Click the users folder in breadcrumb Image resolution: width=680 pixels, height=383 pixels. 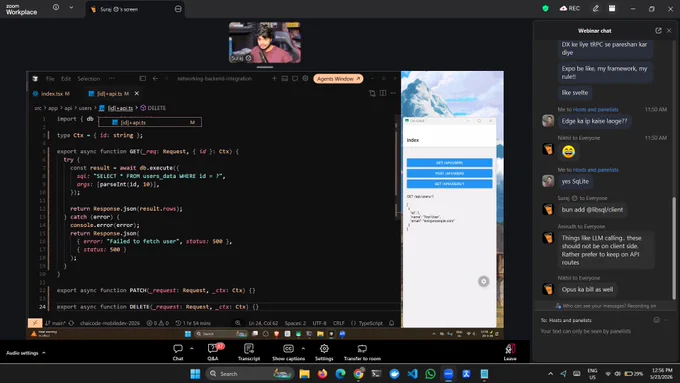coord(85,108)
